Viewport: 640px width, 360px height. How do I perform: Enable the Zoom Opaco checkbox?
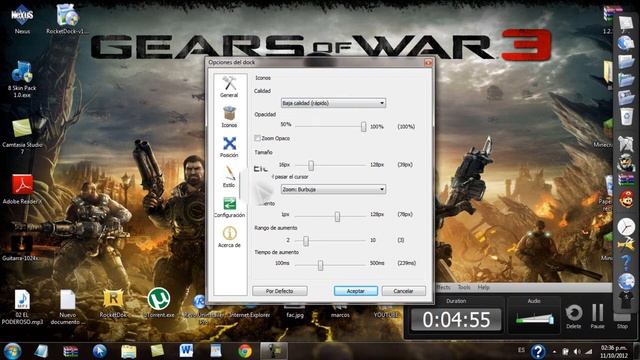pyautogui.click(x=258, y=138)
